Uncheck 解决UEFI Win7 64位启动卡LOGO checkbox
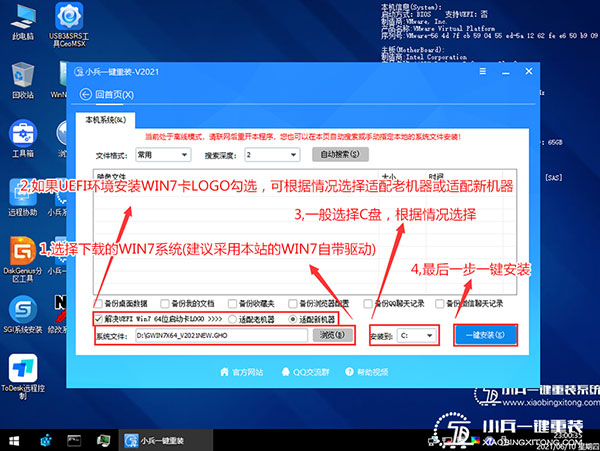 (x=99, y=319)
